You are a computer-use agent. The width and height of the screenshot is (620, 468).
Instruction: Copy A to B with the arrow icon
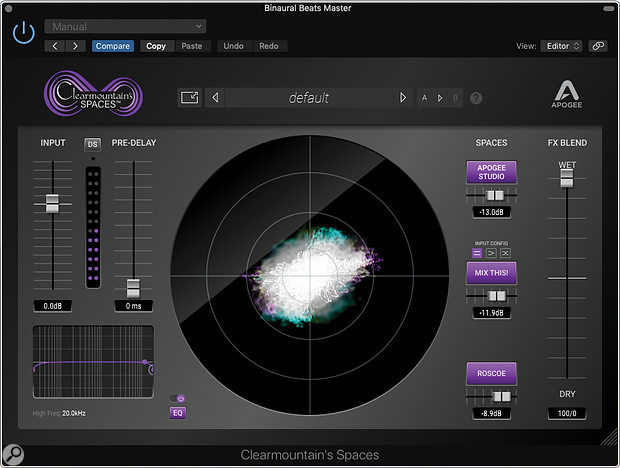tap(440, 98)
